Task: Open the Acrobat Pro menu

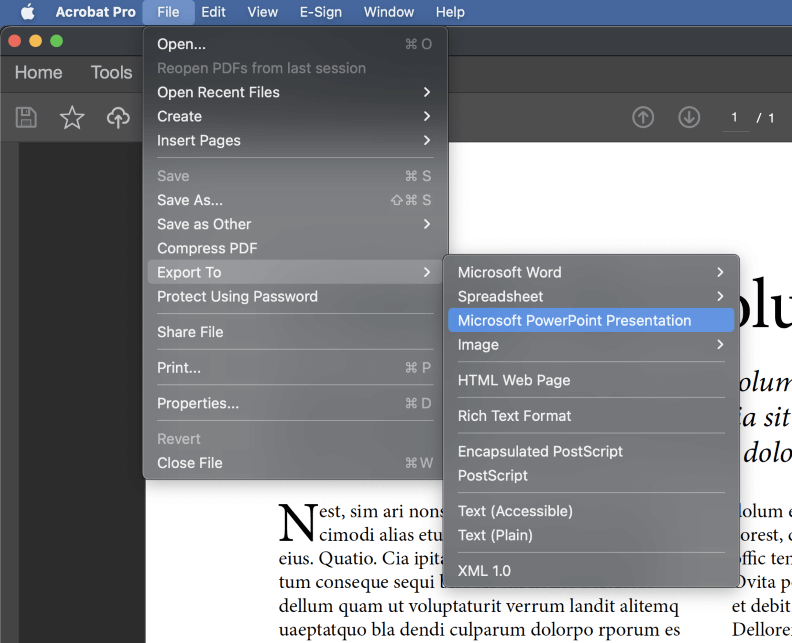Action: tap(95, 12)
